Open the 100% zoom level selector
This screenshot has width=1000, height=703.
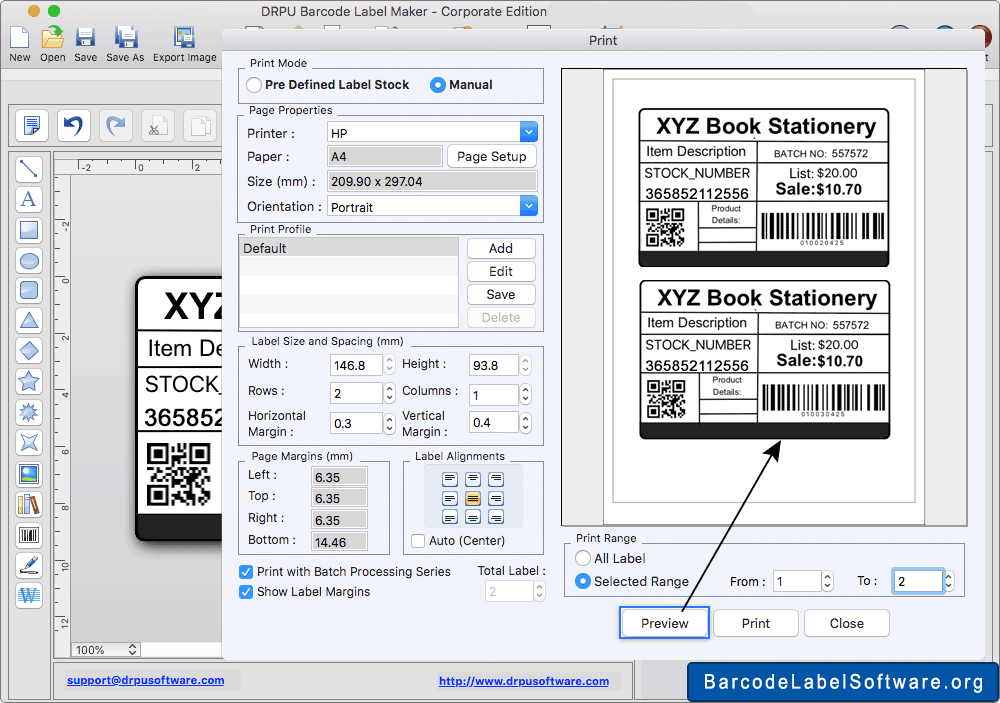pyautogui.click(x=105, y=649)
